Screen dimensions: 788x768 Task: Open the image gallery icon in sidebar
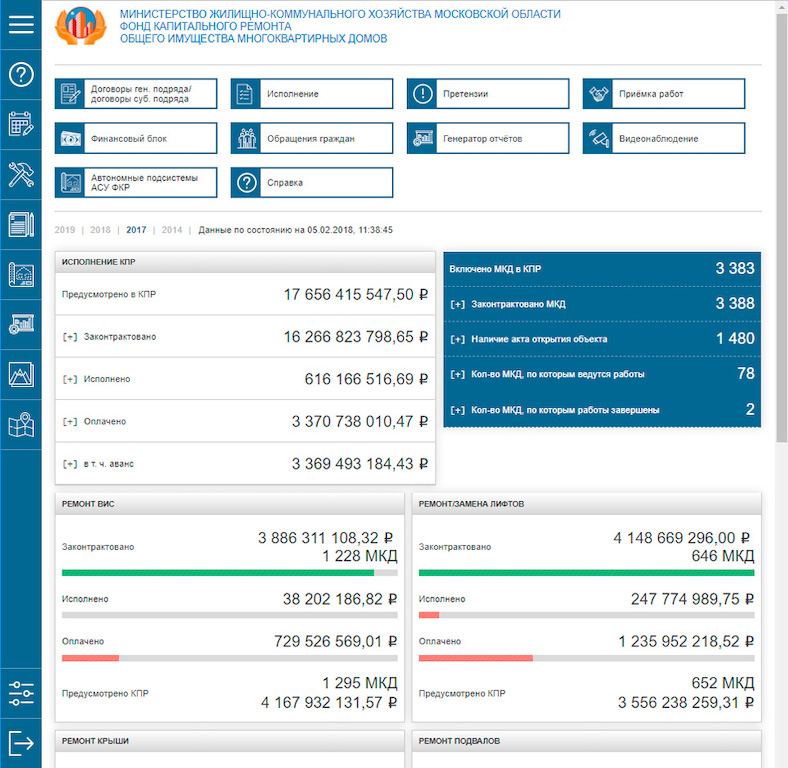pos(20,374)
